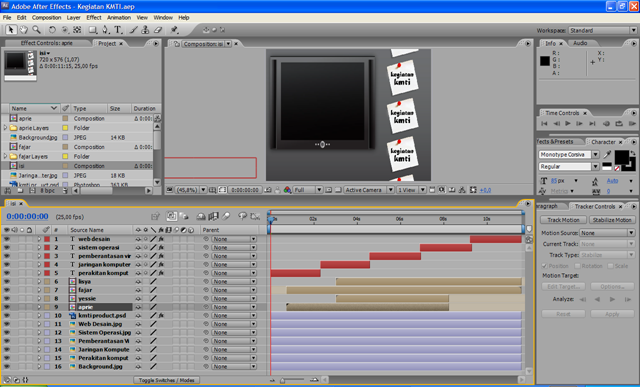Viewport: 640px width, 387px height.
Task: Select the Clone Stamp tool
Action: coord(145,30)
